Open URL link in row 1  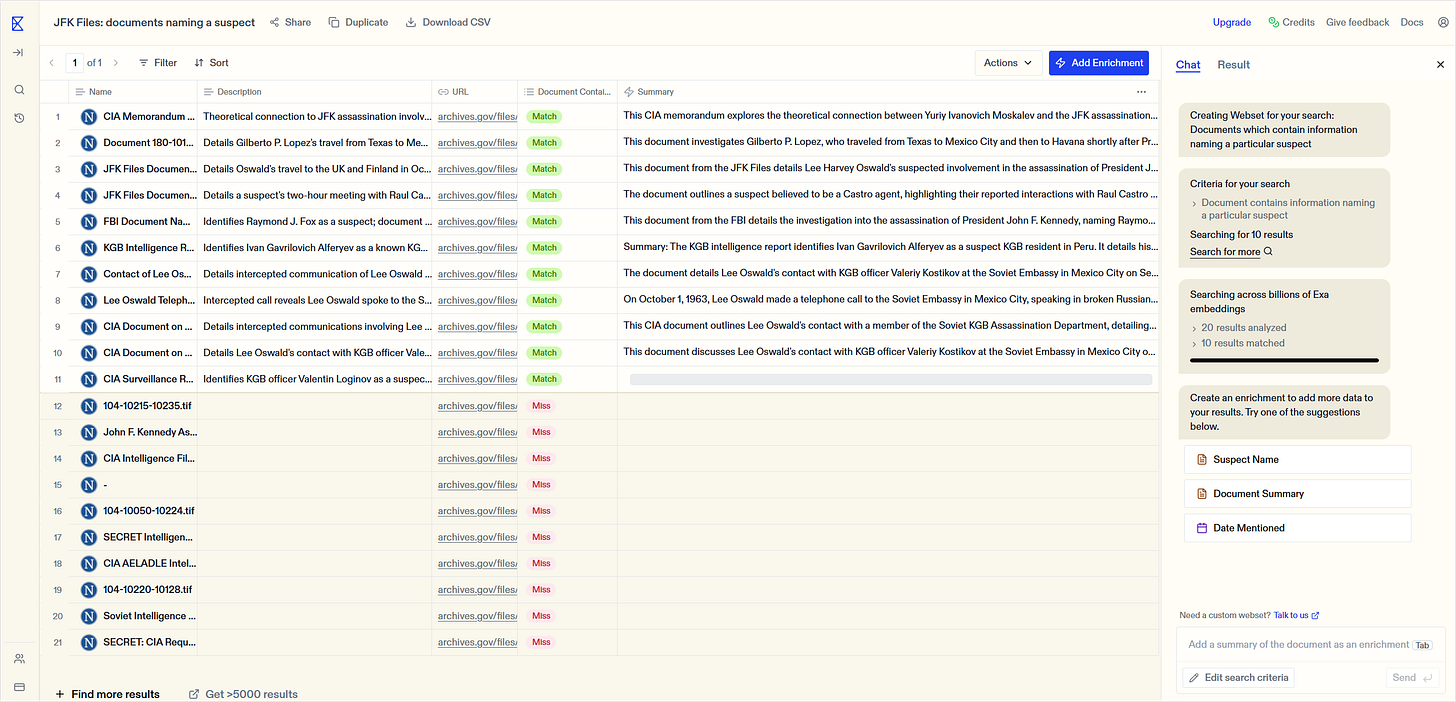tap(477, 116)
